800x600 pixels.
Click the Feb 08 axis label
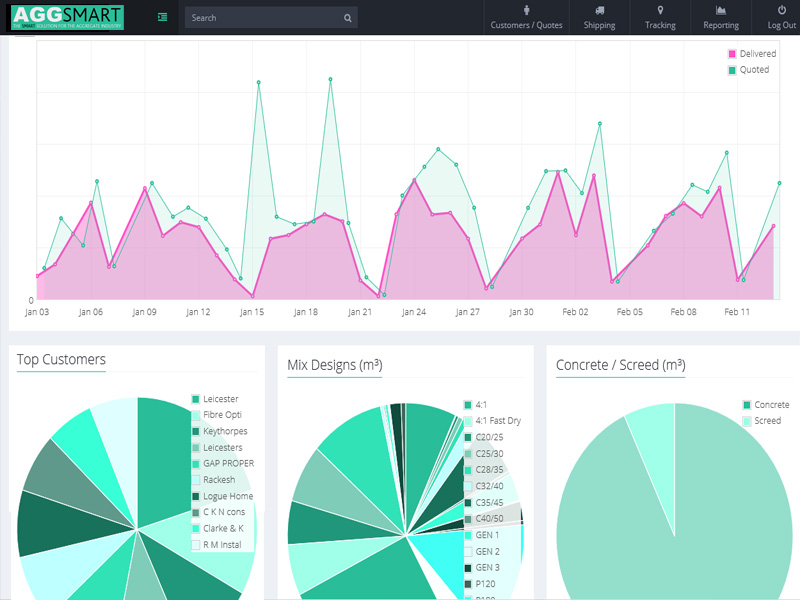tap(683, 312)
